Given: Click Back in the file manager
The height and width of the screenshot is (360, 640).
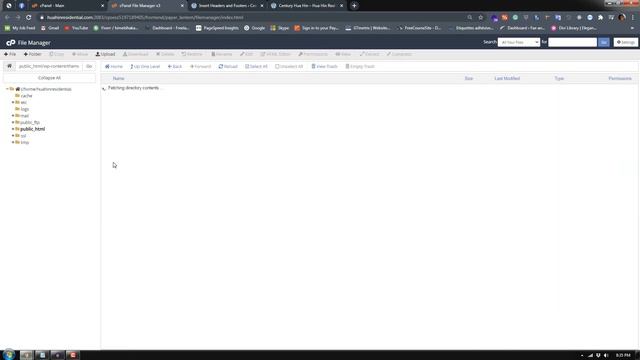Looking at the screenshot, I should tap(175, 66).
